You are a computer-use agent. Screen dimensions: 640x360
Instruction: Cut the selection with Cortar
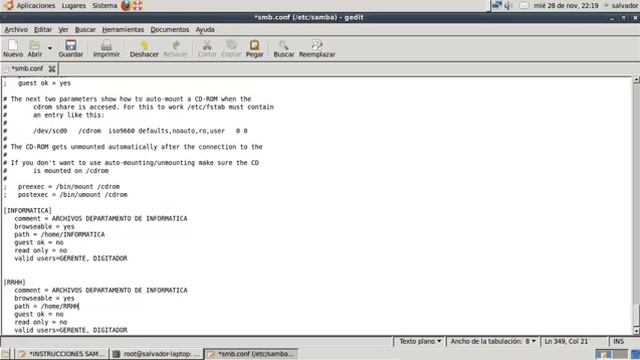[207, 49]
